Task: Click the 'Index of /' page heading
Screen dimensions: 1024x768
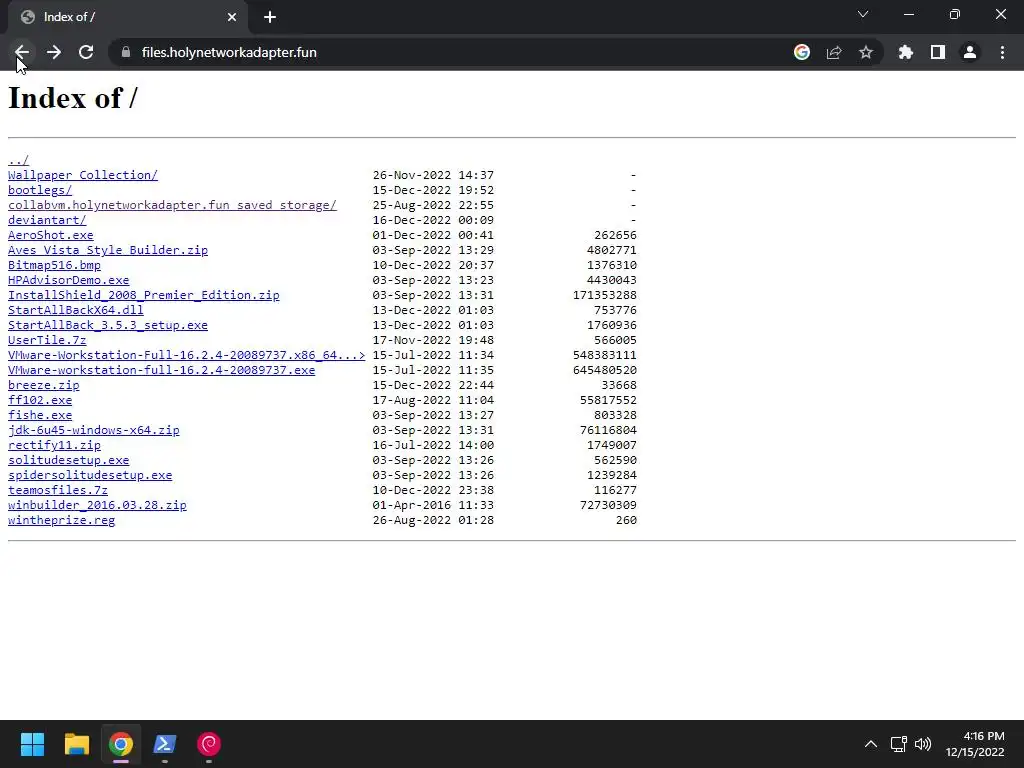Action: point(72,99)
